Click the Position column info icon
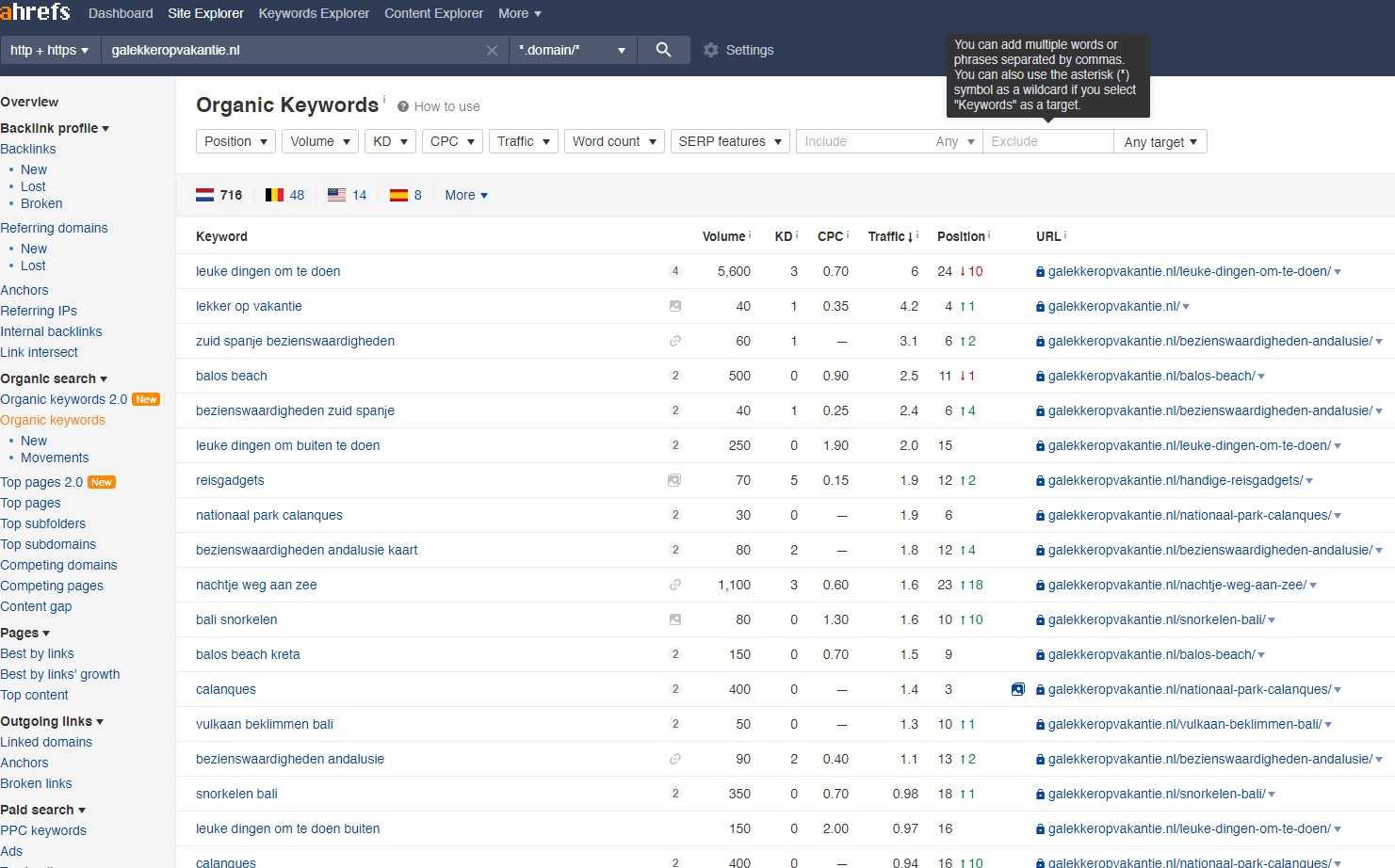 989,234
